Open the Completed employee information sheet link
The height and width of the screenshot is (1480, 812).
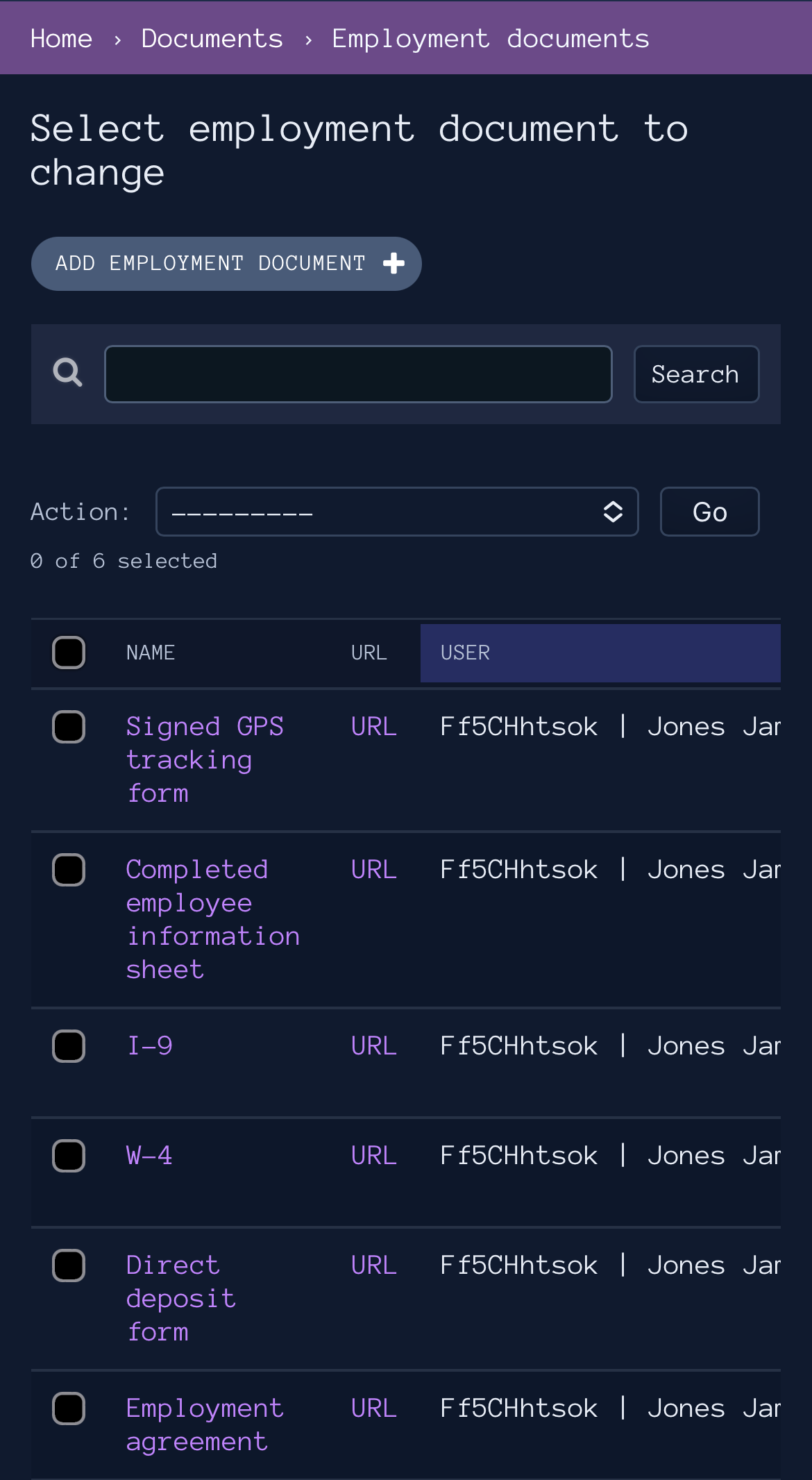[x=213, y=919]
